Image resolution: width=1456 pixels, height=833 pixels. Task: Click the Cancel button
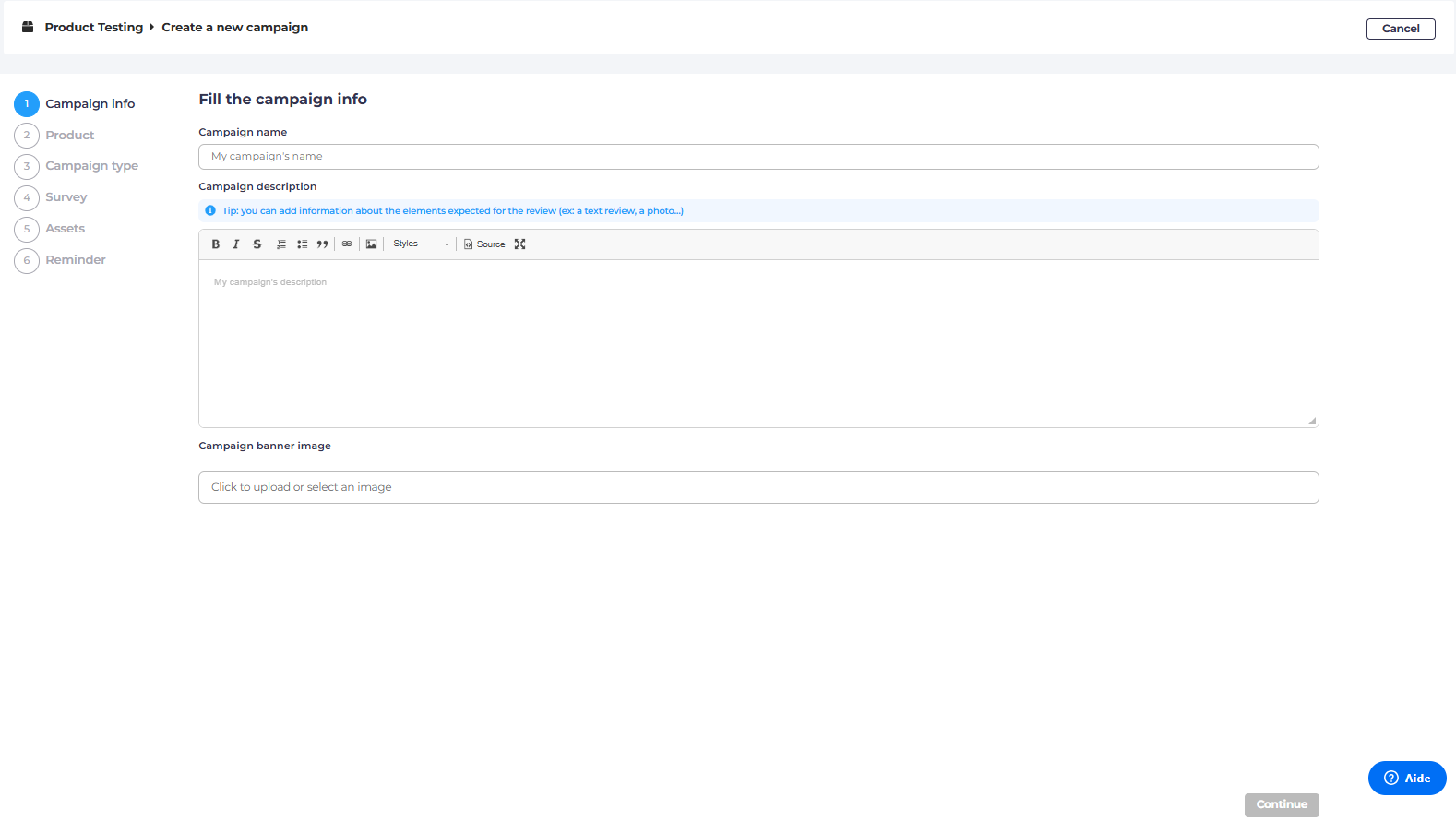1401,29
